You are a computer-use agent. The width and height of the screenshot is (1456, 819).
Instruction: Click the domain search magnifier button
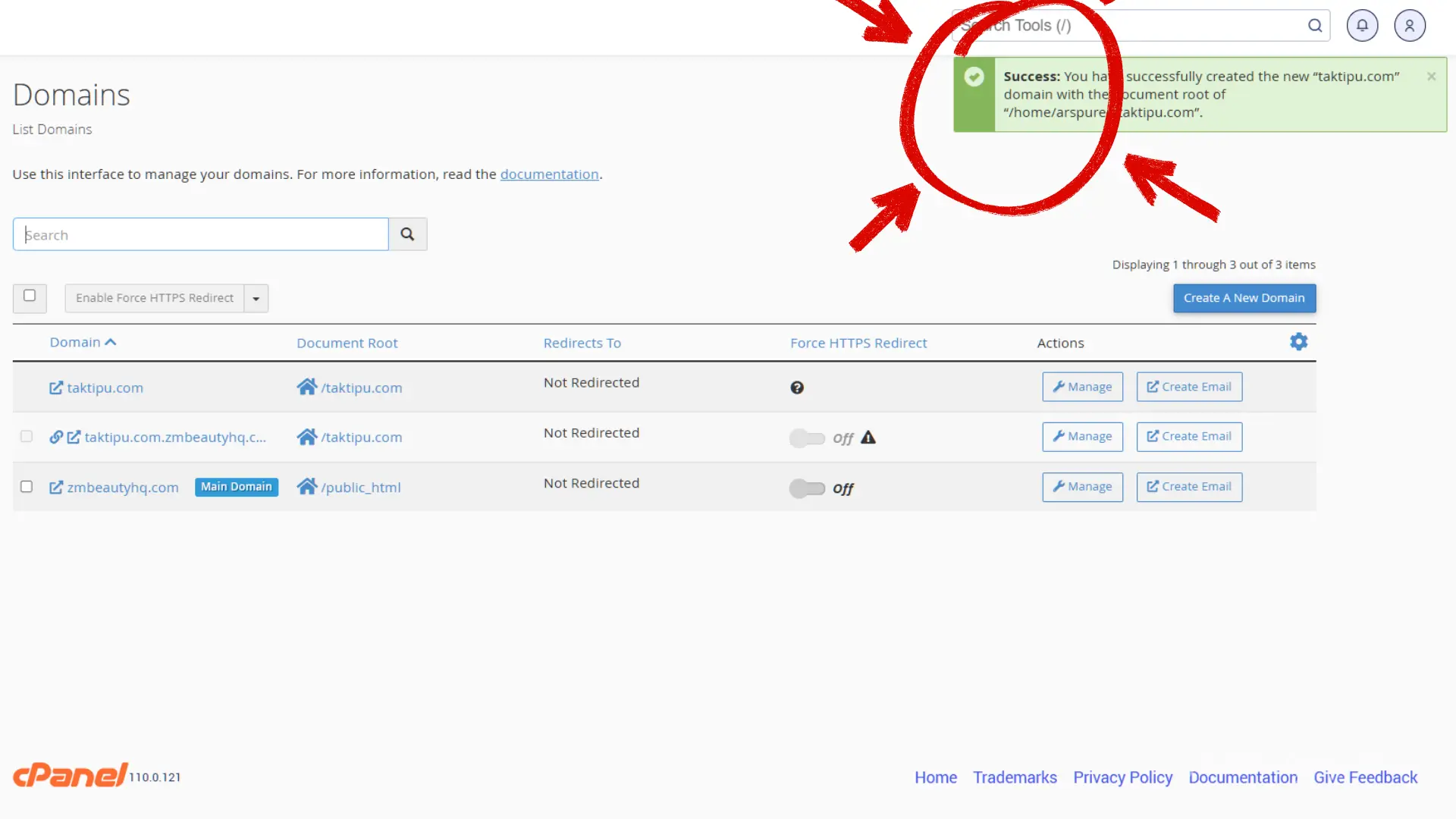coord(408,234)
